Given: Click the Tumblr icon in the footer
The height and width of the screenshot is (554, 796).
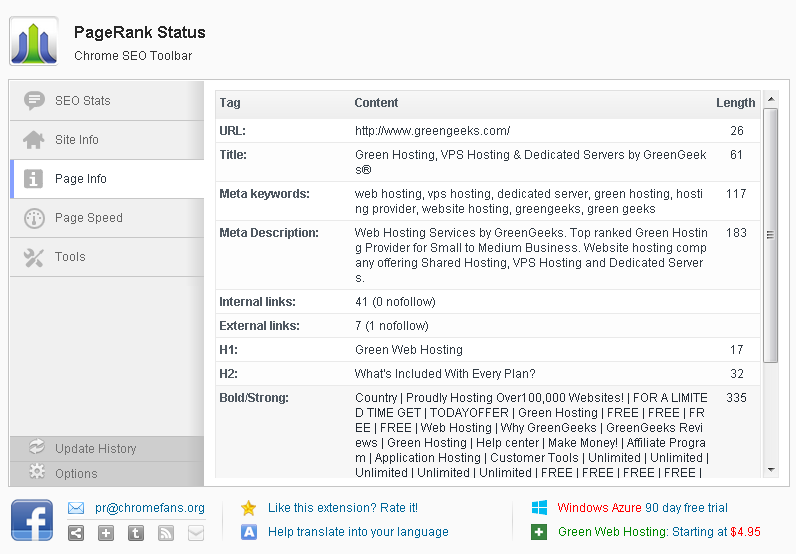Looking at the screenshot, I should (x=136, y=533).
